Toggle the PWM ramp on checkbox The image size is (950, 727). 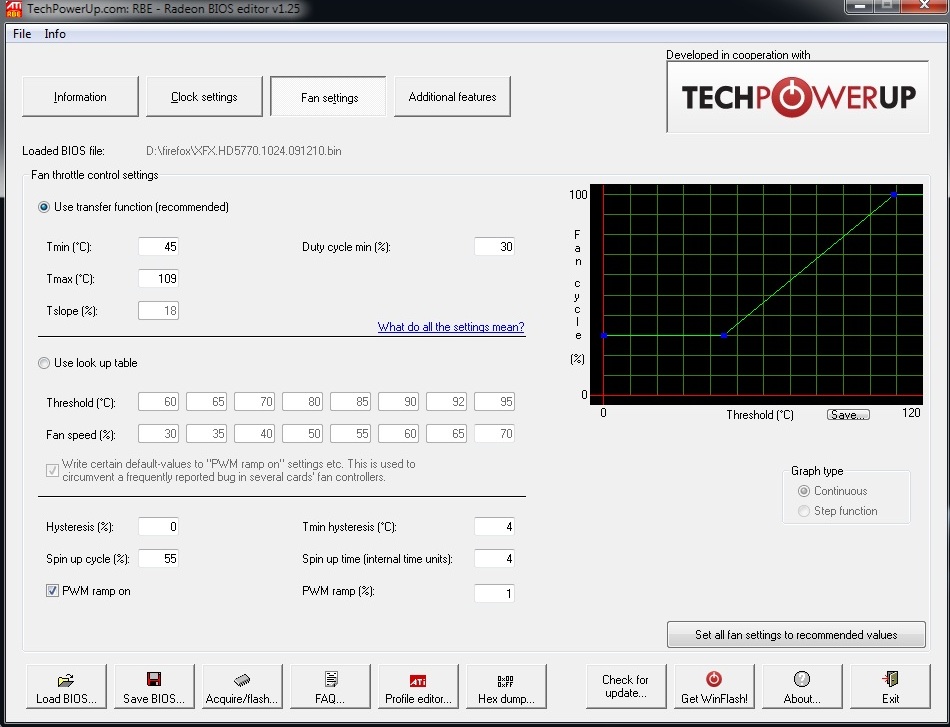tap(52, 591)
